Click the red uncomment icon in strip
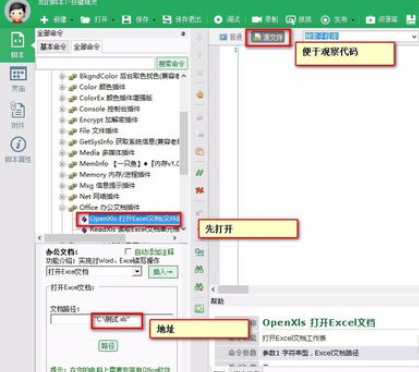 tap(199, 190)
